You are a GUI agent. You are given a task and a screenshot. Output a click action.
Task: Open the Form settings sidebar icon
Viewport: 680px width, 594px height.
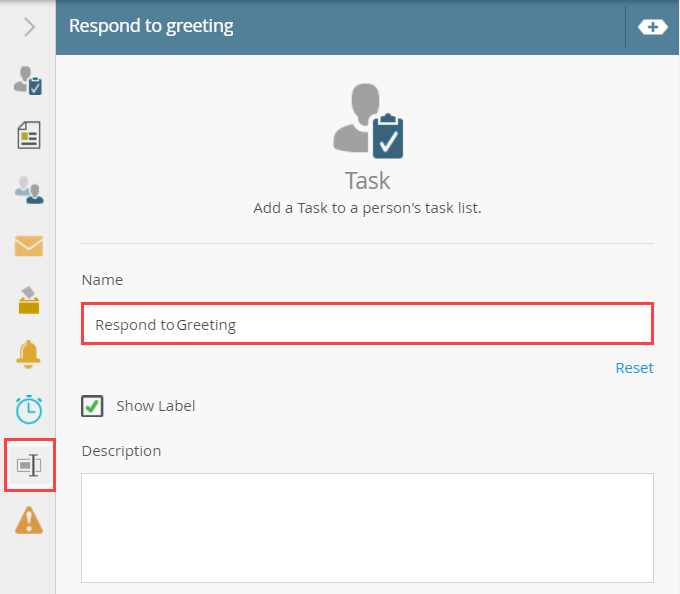(x=29, y=135)
